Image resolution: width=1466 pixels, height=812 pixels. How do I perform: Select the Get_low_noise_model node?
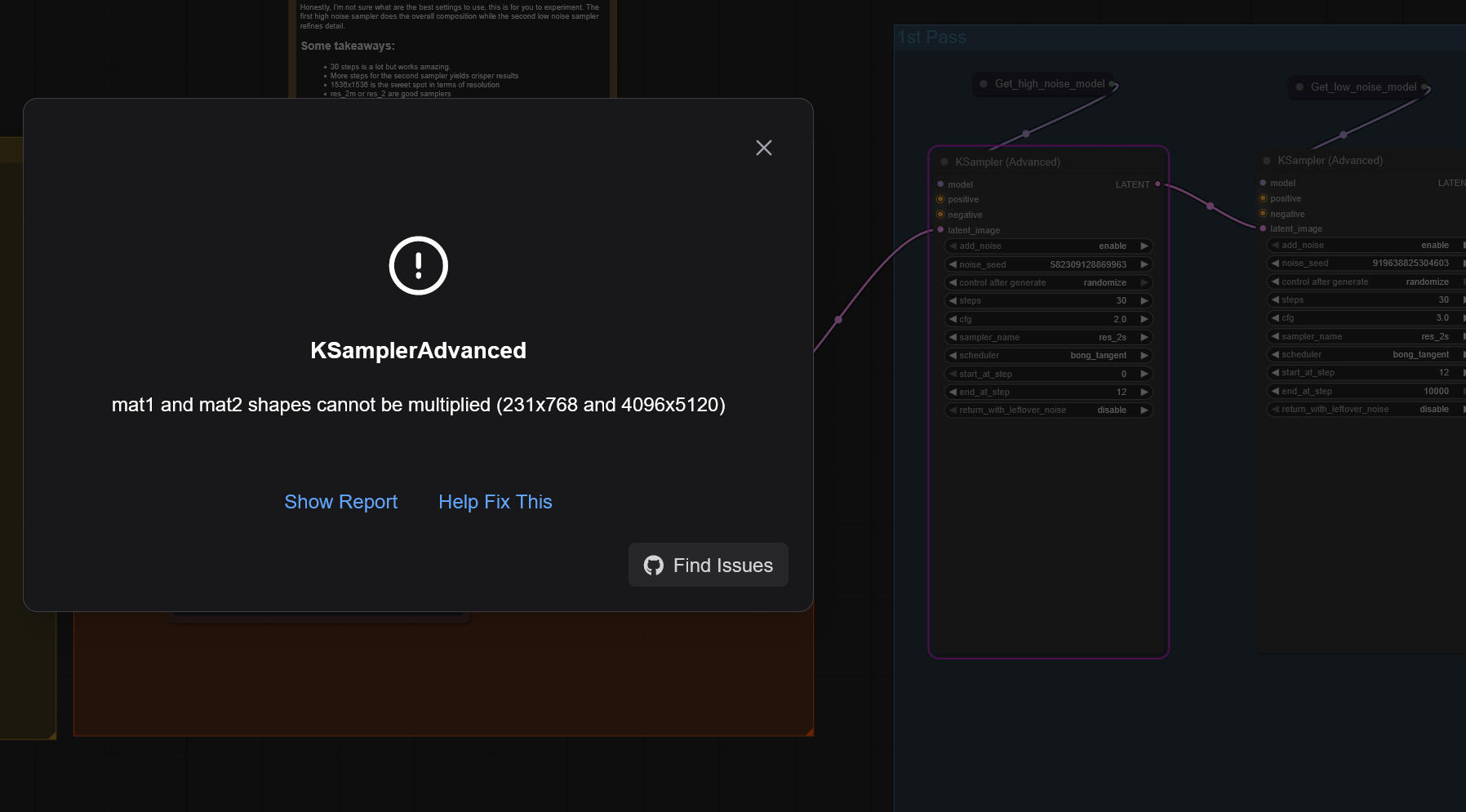1359,87
